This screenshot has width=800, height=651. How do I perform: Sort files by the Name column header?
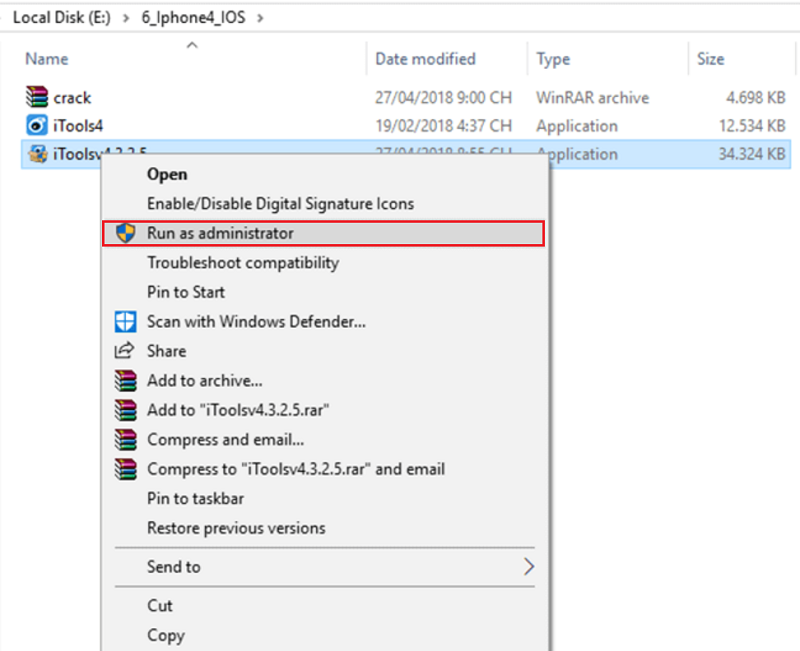(47, 59)
